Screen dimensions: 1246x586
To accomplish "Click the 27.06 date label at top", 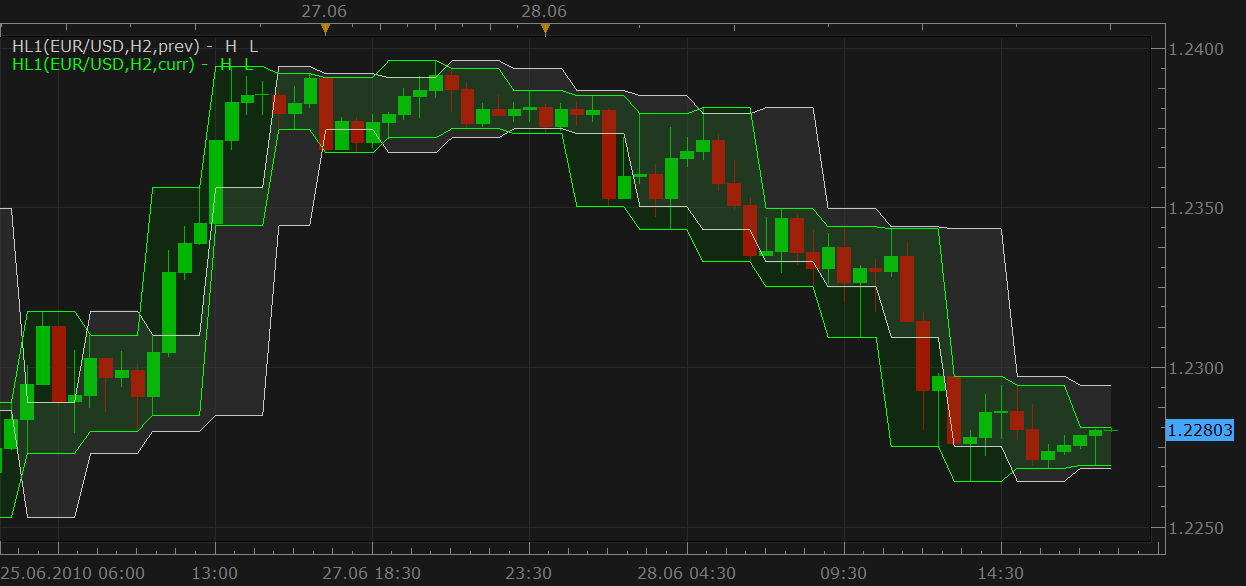I will (324, 11).
